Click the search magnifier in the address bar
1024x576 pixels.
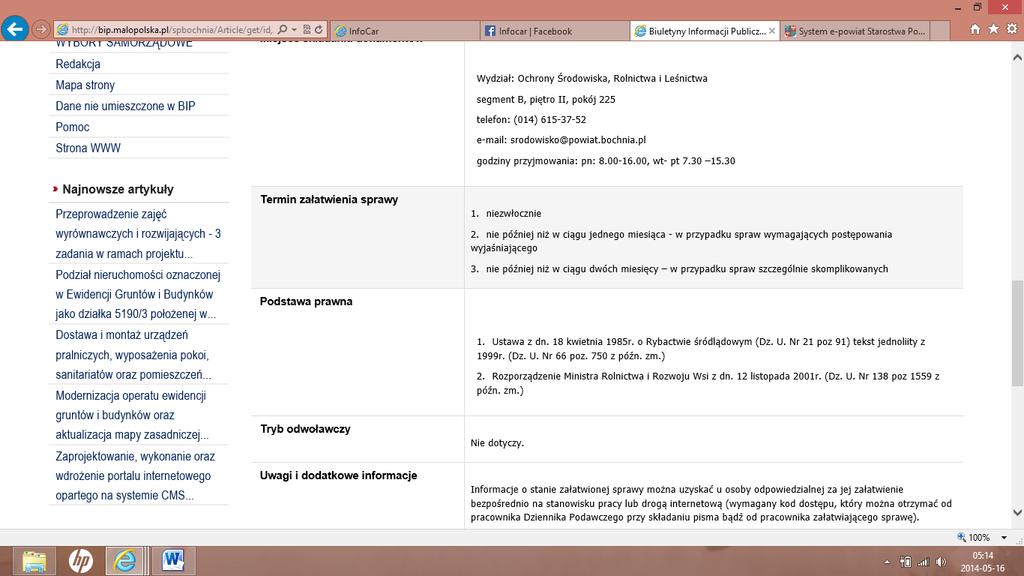(x=282, y=30)
